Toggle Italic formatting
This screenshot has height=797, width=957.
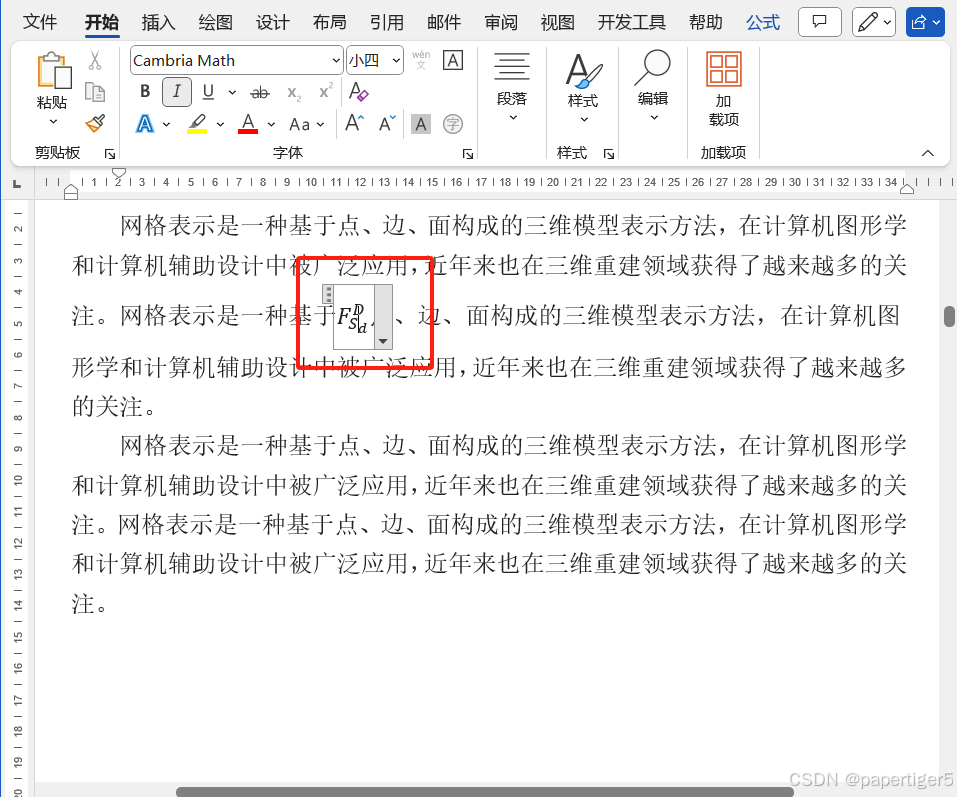point(176,92)
